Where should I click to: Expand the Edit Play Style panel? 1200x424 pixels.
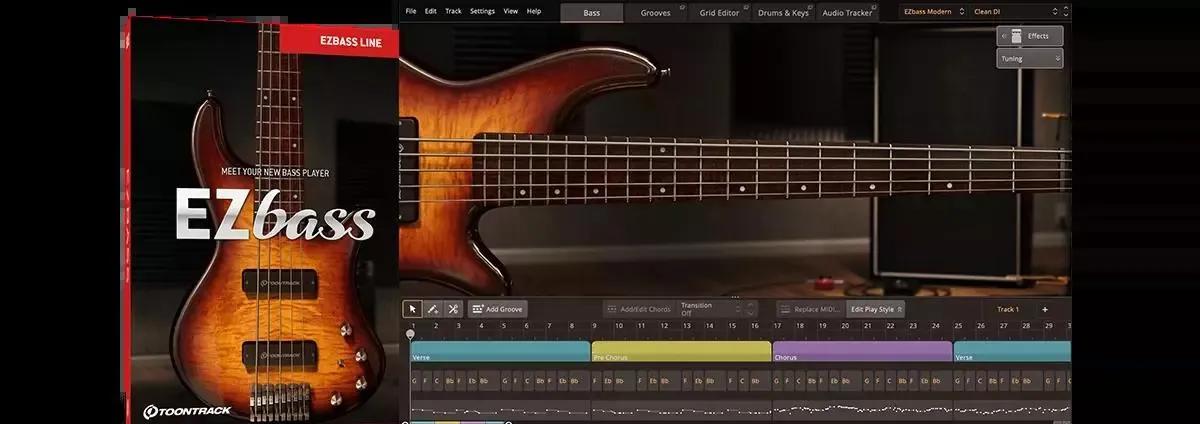(876, 309)
